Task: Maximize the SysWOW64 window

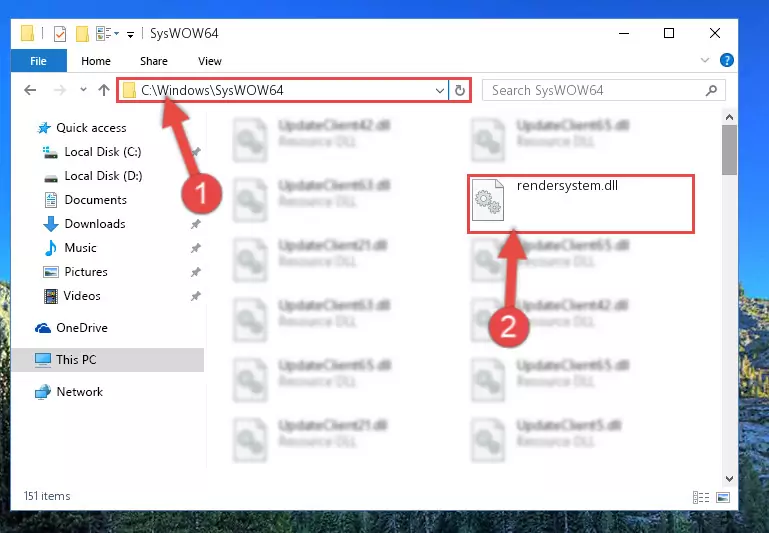Action: (668, 33)
